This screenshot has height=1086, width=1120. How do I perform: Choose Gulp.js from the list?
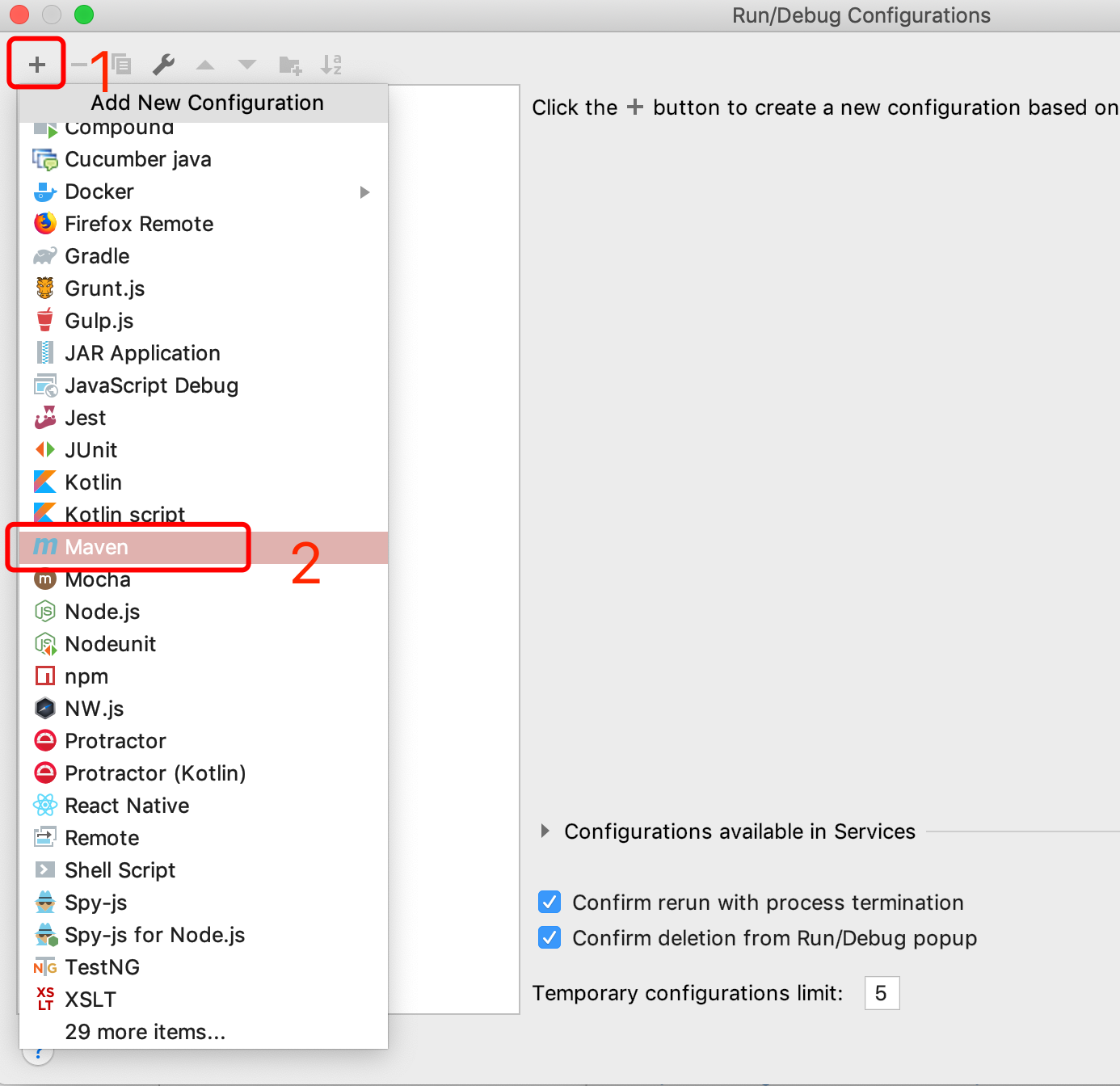point(204,321)
